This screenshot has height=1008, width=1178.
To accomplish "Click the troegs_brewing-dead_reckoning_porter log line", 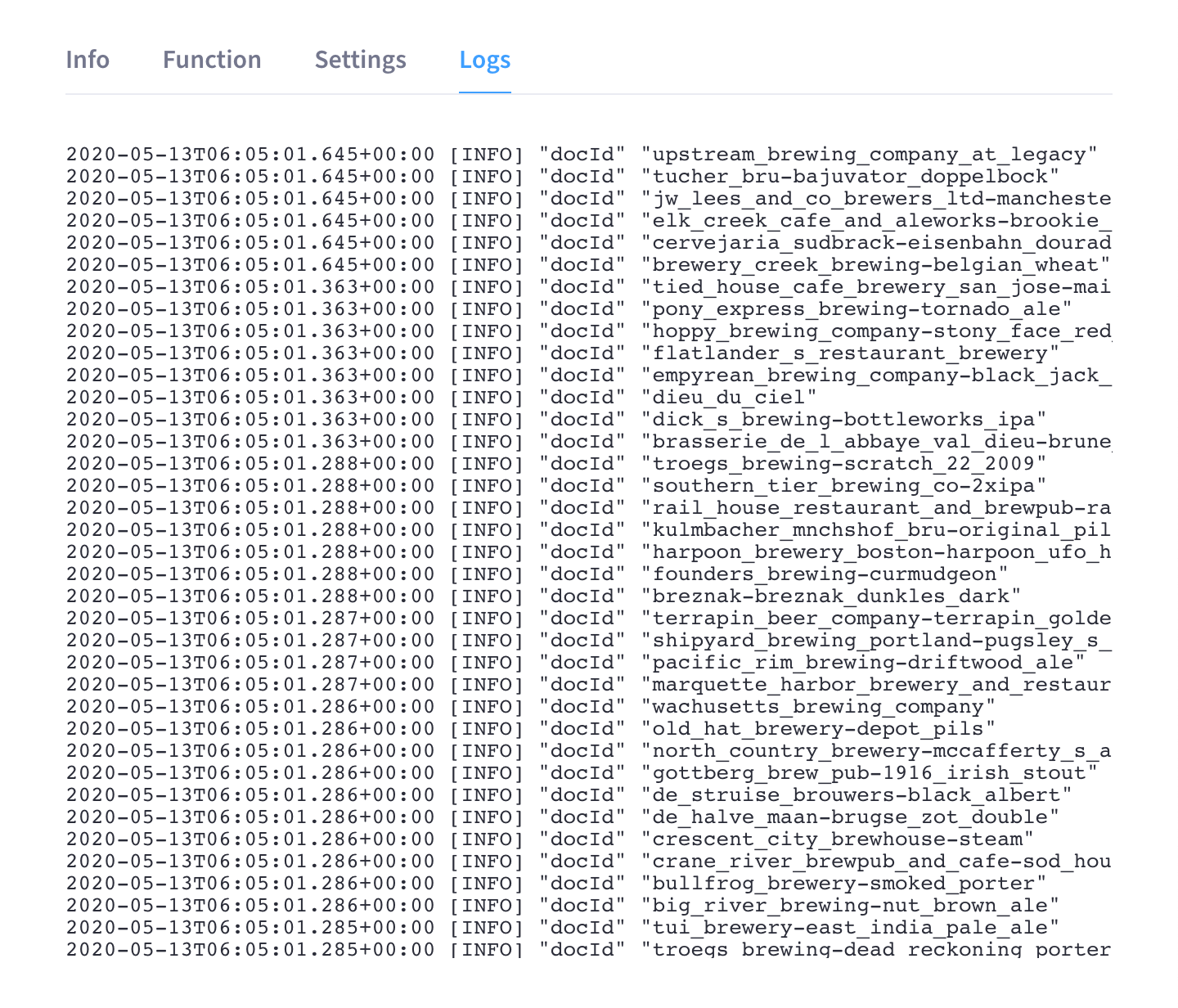I will tap(589, 949).
